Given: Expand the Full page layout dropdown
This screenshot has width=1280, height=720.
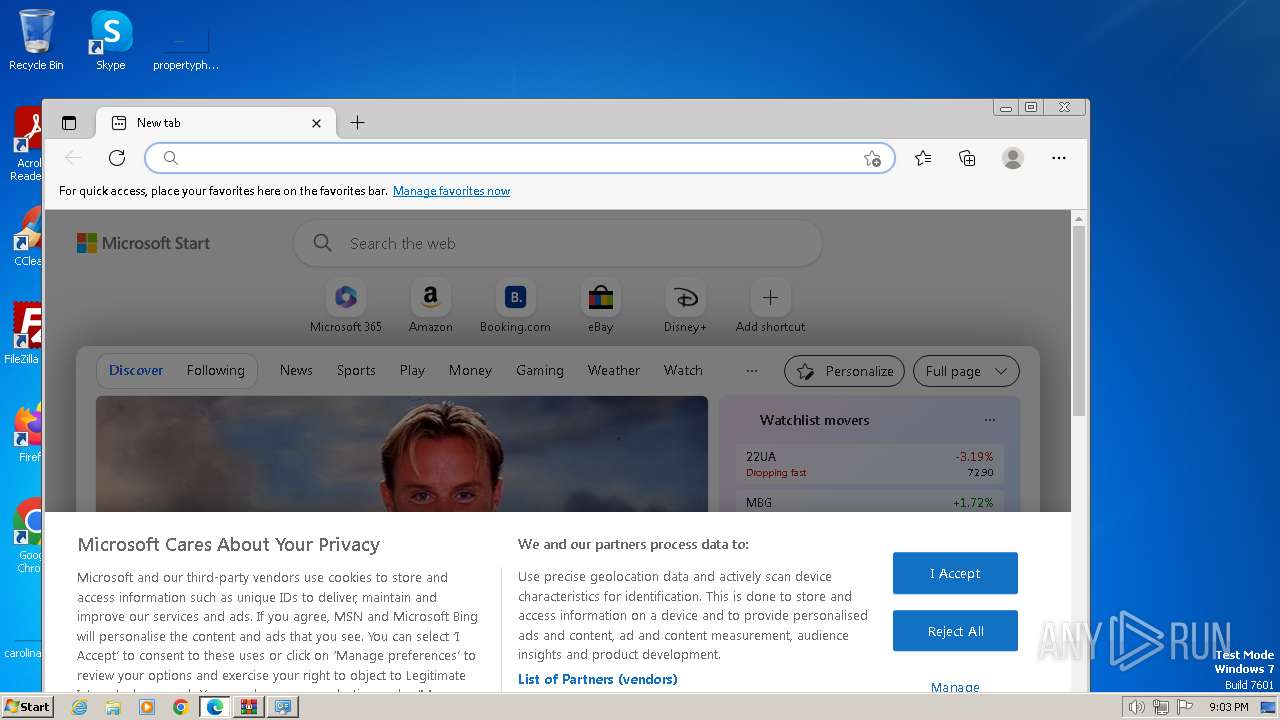Looking at the screenshot, I should click(966, 371).
